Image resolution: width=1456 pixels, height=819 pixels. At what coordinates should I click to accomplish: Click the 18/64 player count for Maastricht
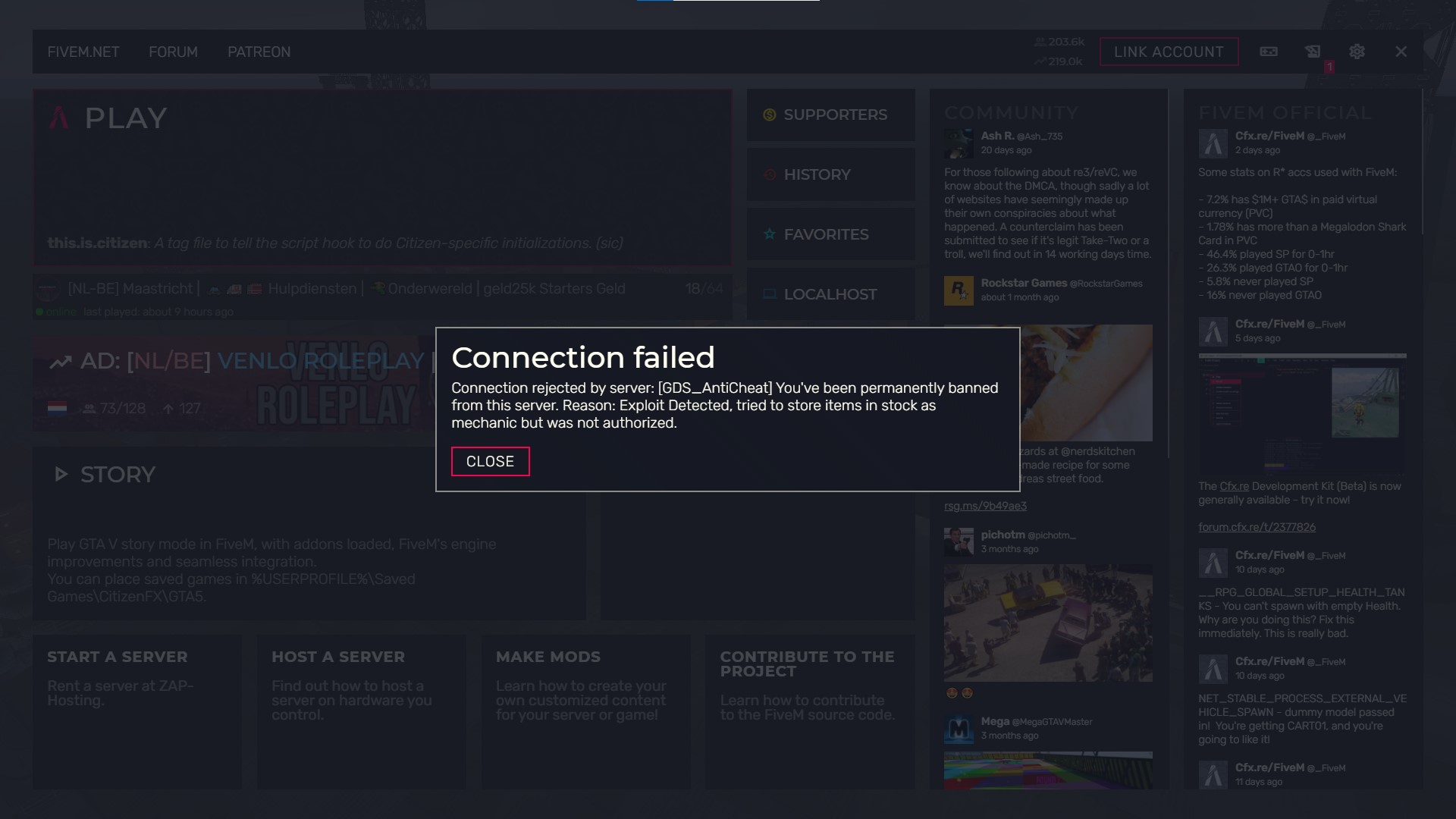(x=704, y=289)
